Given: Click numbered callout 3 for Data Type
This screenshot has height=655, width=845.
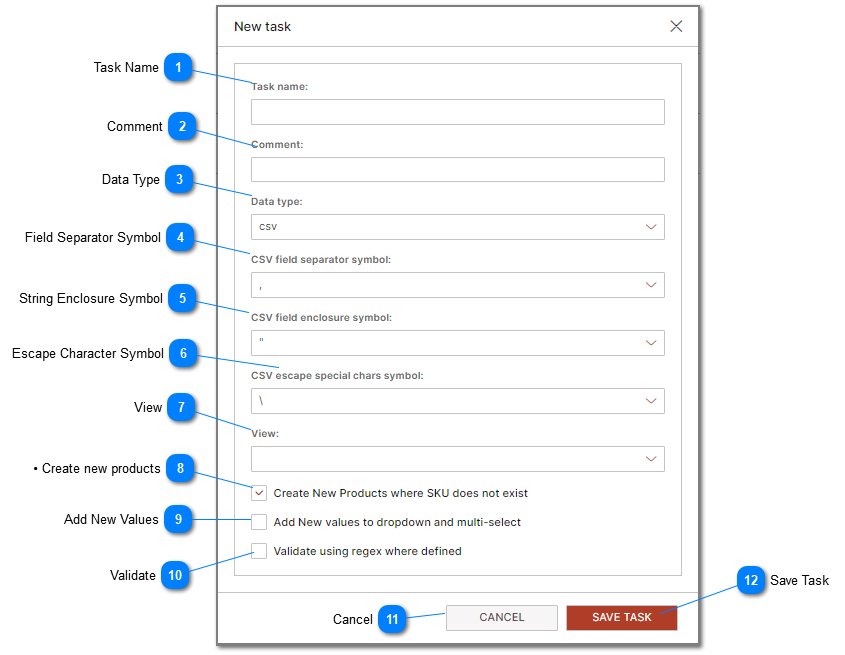Looking at the screenshot, I should coord(179,180).
